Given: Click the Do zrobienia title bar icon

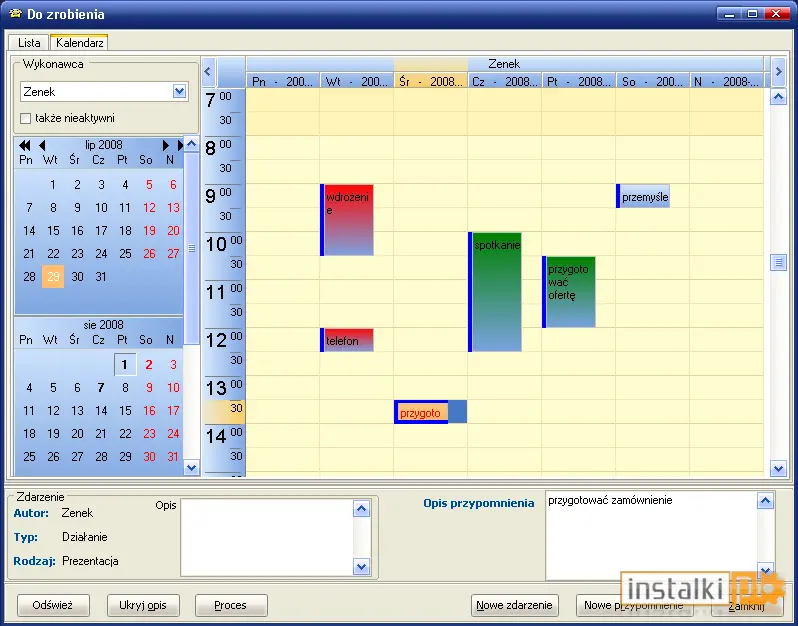Looking at the screenshot, I should [16, 14].
